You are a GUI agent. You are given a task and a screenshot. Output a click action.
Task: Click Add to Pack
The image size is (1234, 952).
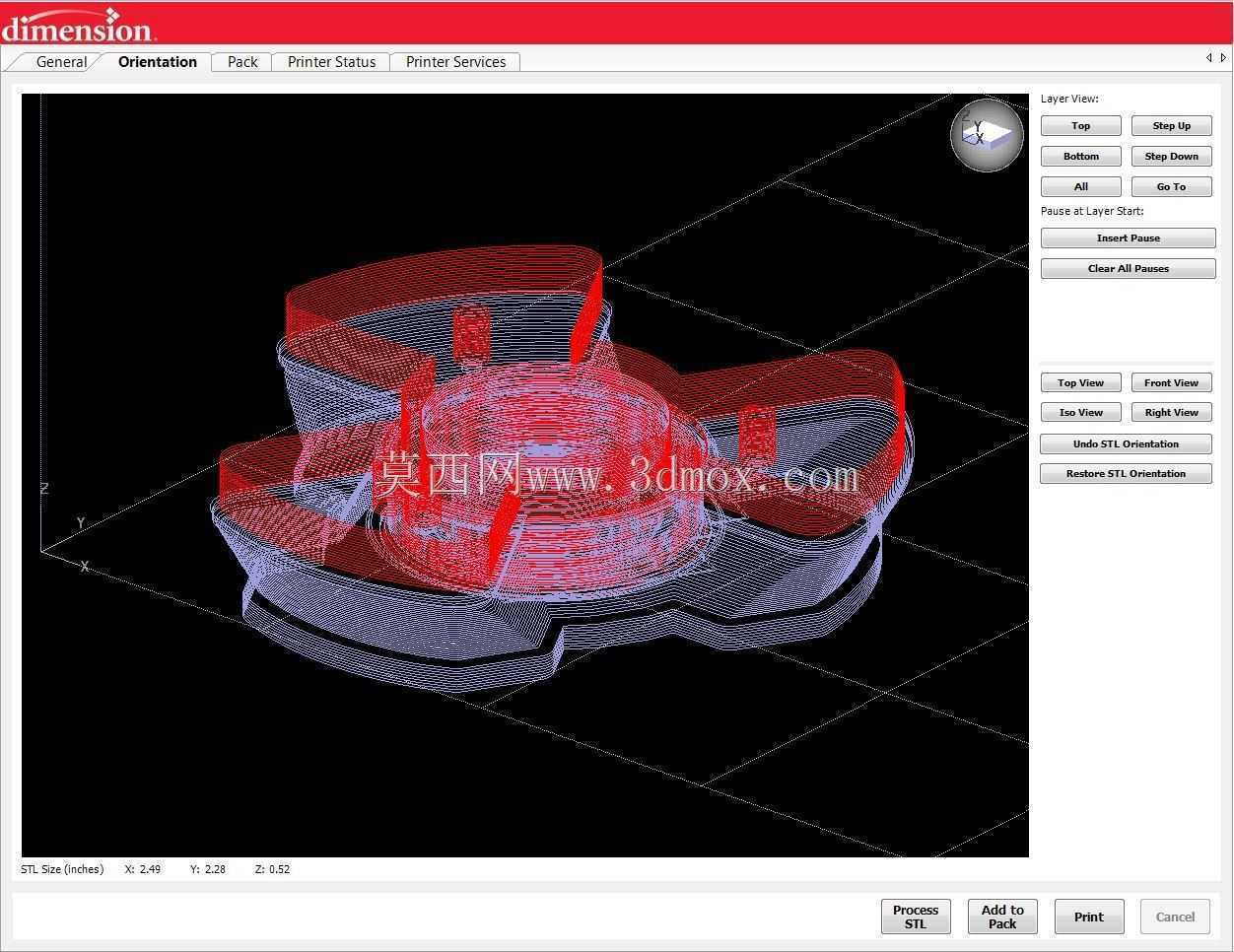click(x=1002, y=917)
